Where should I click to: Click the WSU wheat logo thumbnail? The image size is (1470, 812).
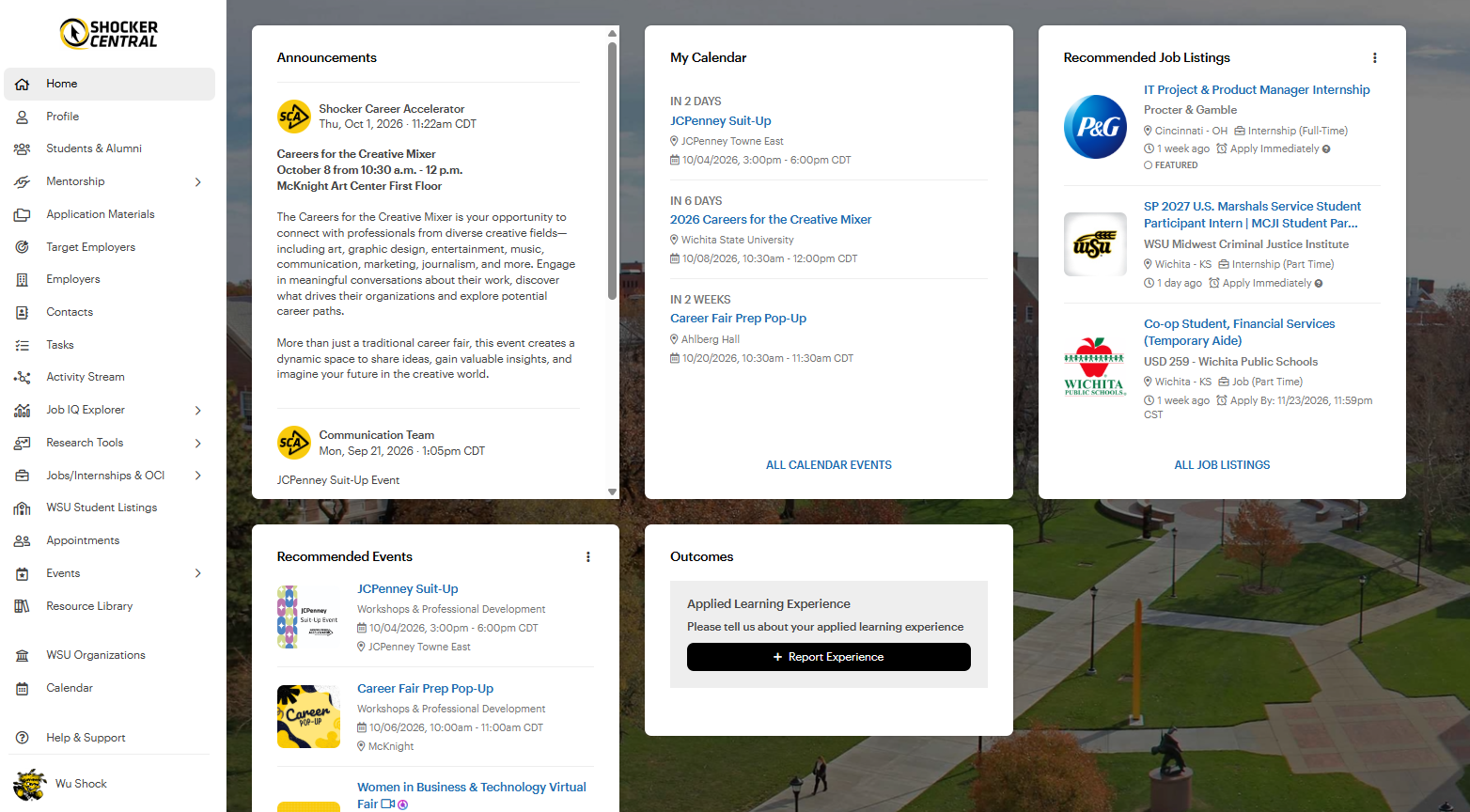(1095, 244)
